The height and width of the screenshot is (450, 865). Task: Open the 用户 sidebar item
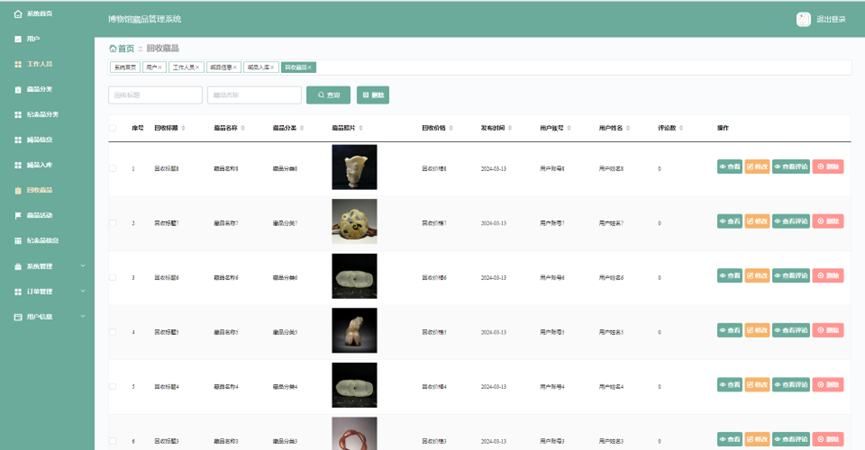(26, 39)
